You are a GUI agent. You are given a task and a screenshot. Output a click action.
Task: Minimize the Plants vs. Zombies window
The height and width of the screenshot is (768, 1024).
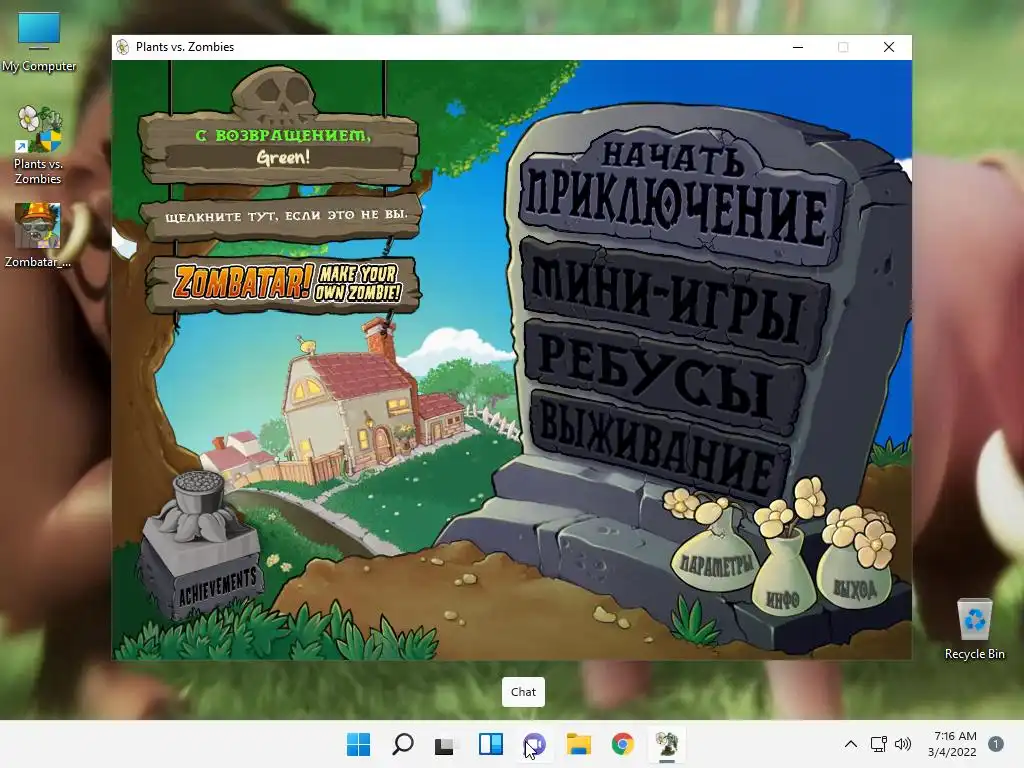[x=798, y=47]
